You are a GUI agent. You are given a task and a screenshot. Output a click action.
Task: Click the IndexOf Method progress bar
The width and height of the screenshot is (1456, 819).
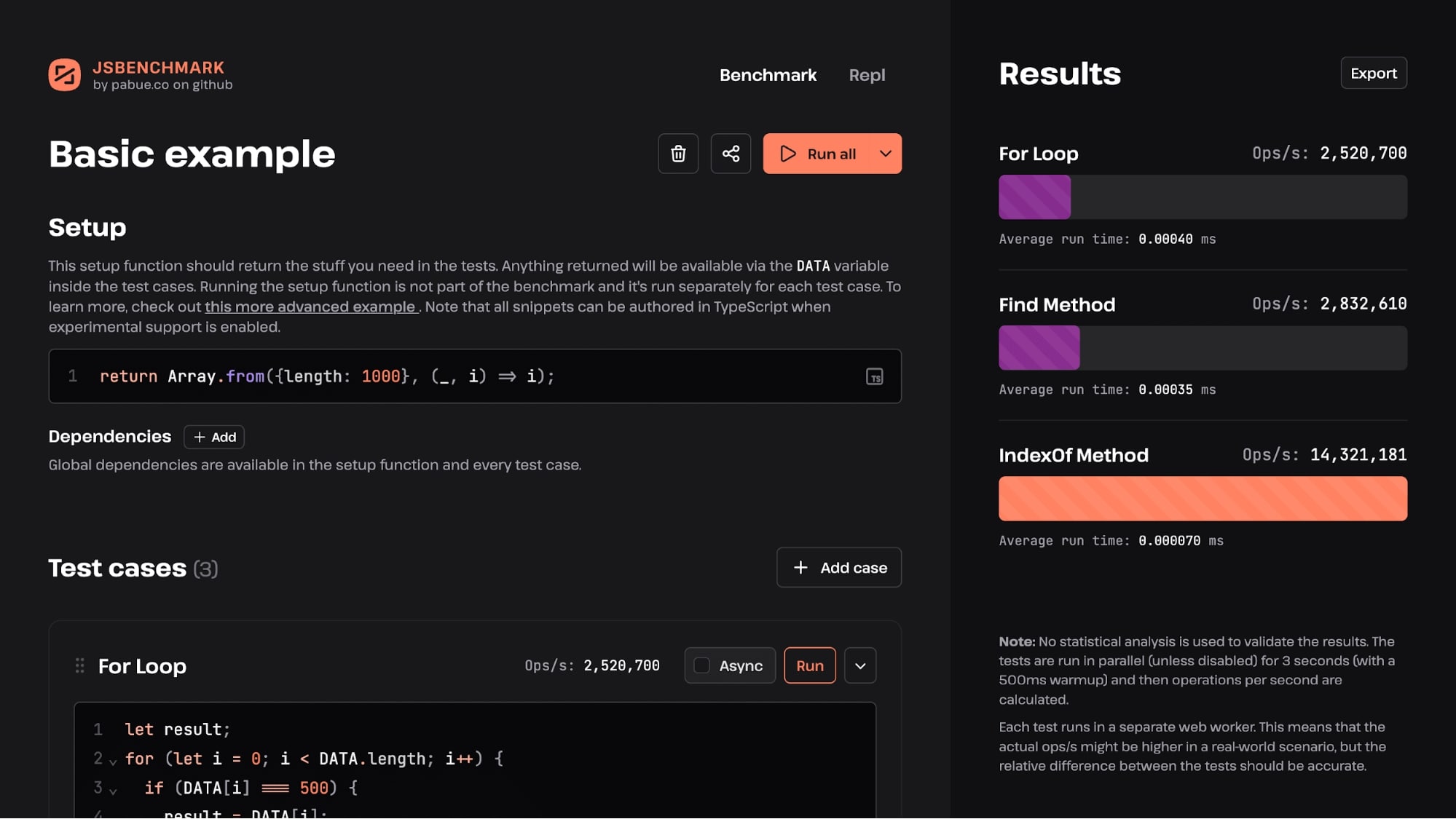point(1202,498)
